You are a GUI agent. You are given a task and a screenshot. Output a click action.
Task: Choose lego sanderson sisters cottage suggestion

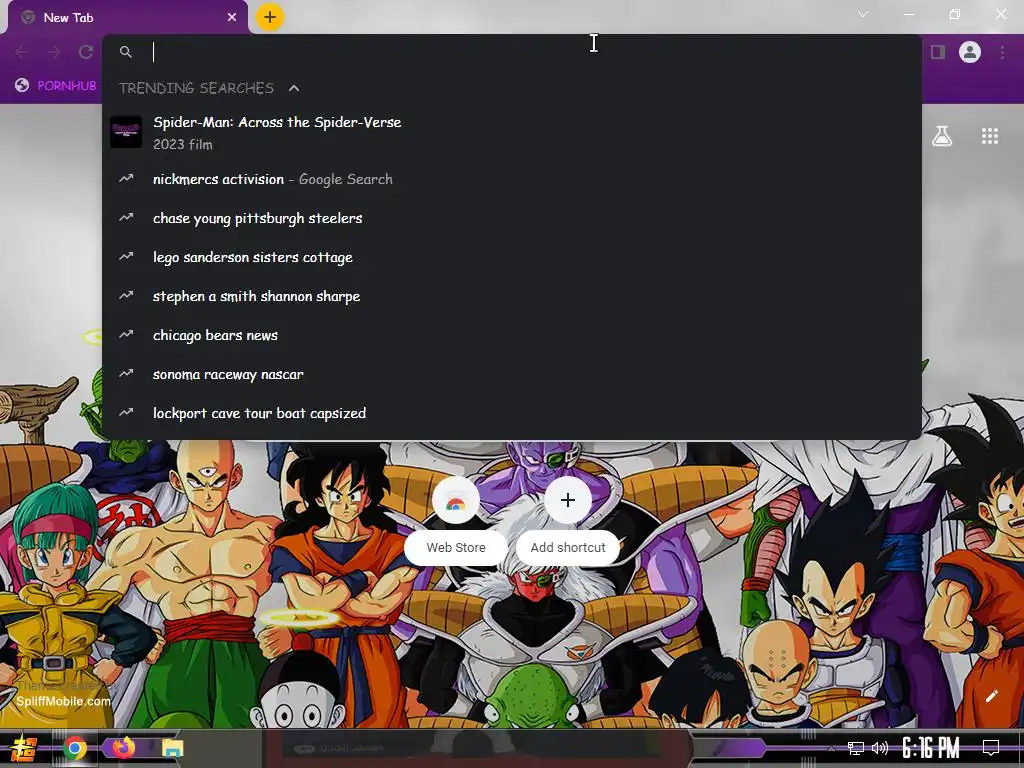click(x=512, y=257)
